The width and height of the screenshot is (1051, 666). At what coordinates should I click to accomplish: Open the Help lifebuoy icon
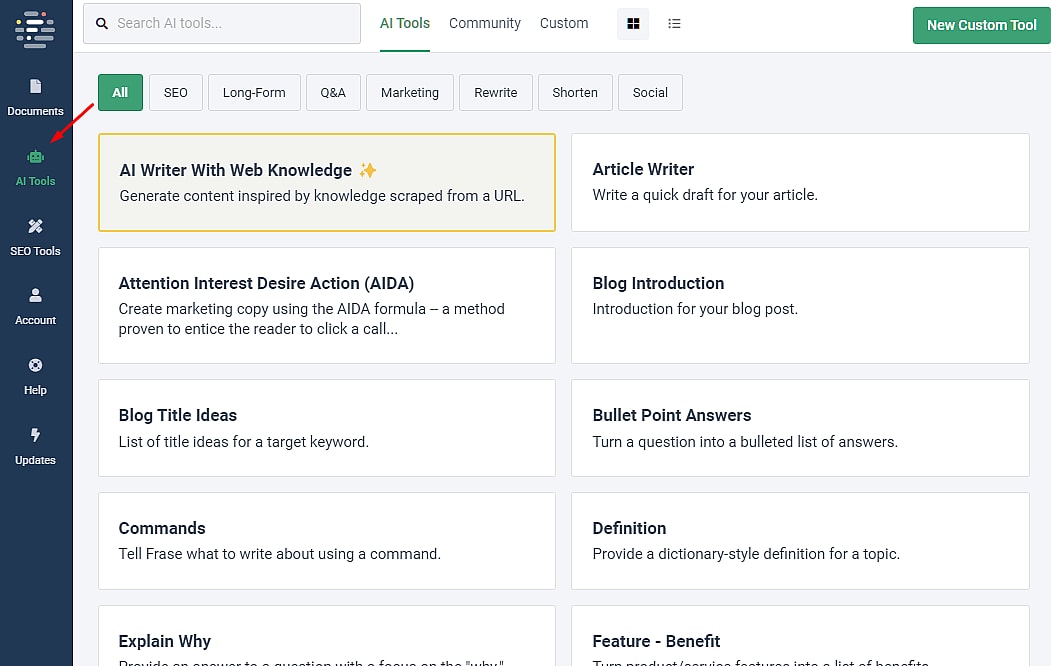click(x=36, y=365)
